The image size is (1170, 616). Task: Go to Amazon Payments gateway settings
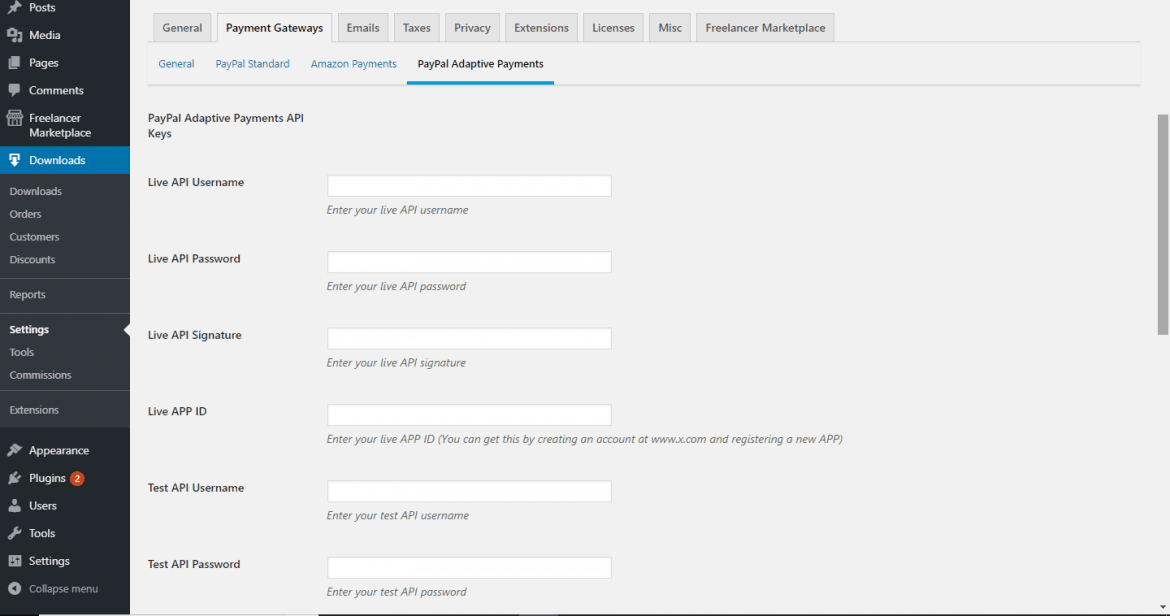click(x=353, y=64)
